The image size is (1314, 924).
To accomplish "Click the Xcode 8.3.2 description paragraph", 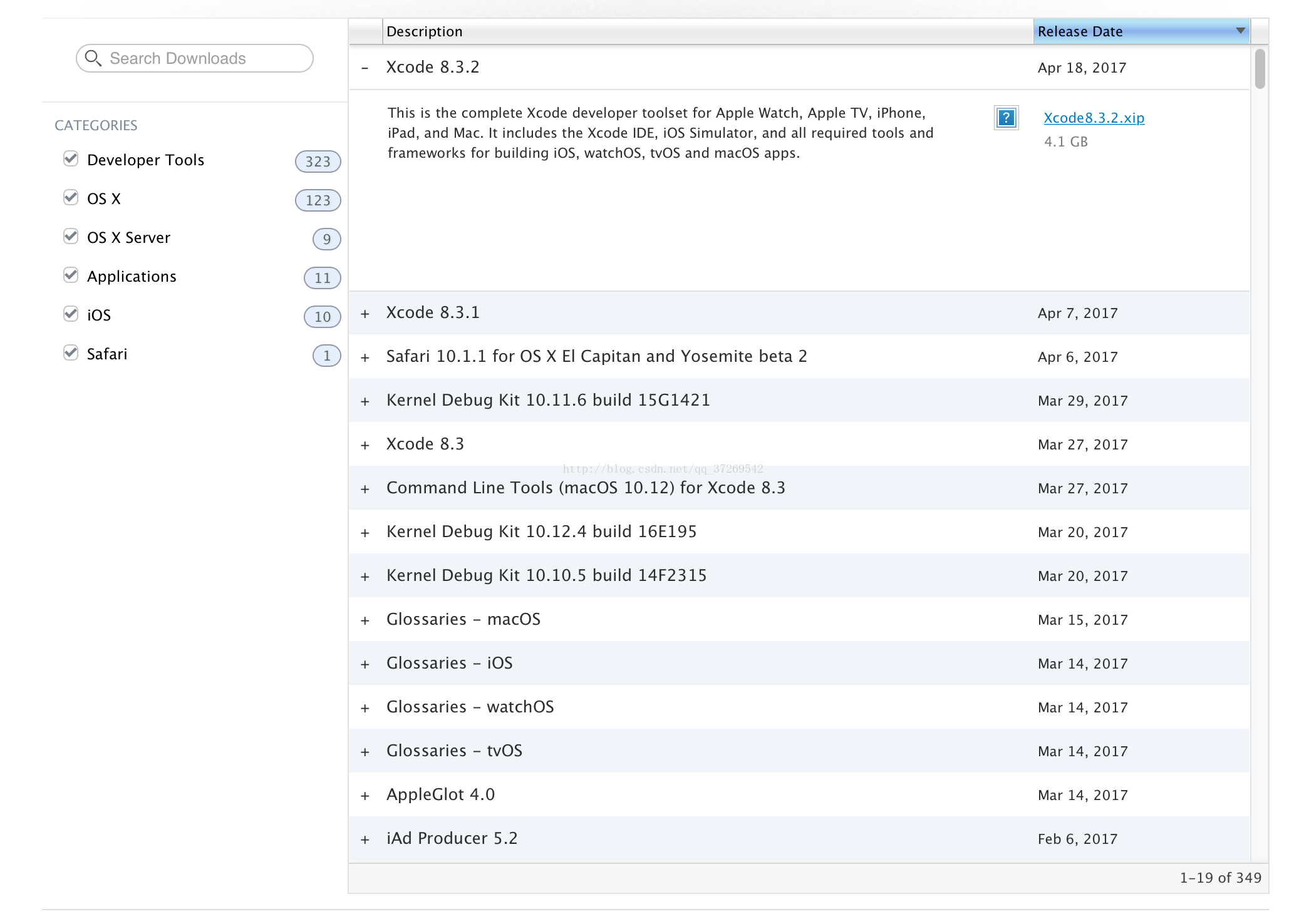I will 661,133.
